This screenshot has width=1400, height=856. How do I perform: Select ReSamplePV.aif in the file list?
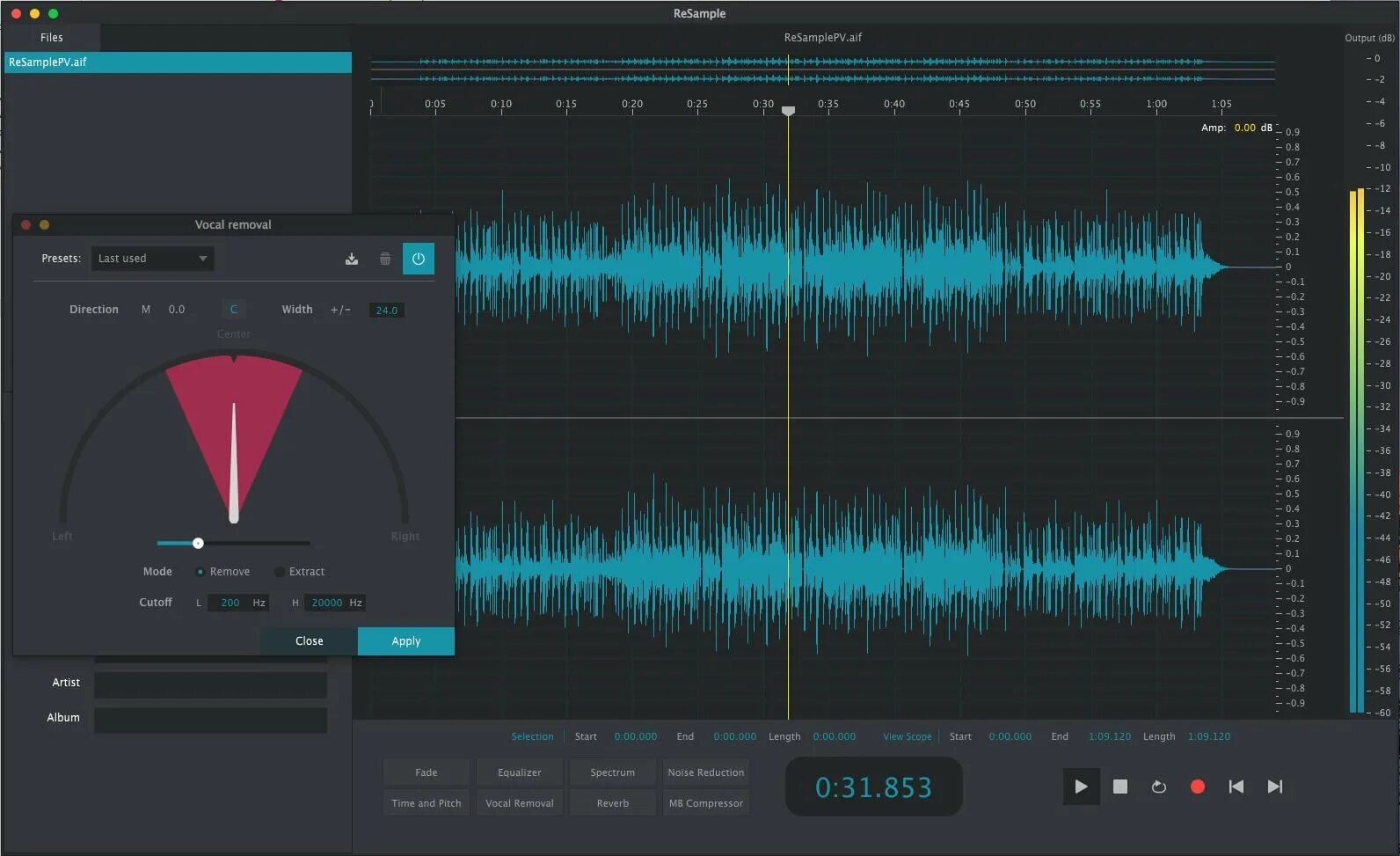point(178,62)
